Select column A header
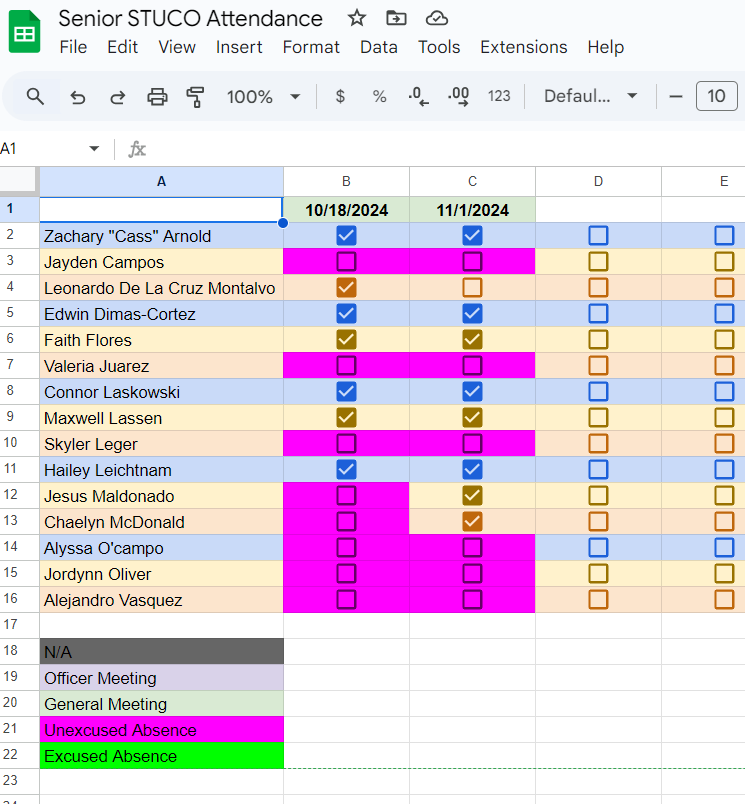Screen dimensions: 745x804 tap(162, 182)
